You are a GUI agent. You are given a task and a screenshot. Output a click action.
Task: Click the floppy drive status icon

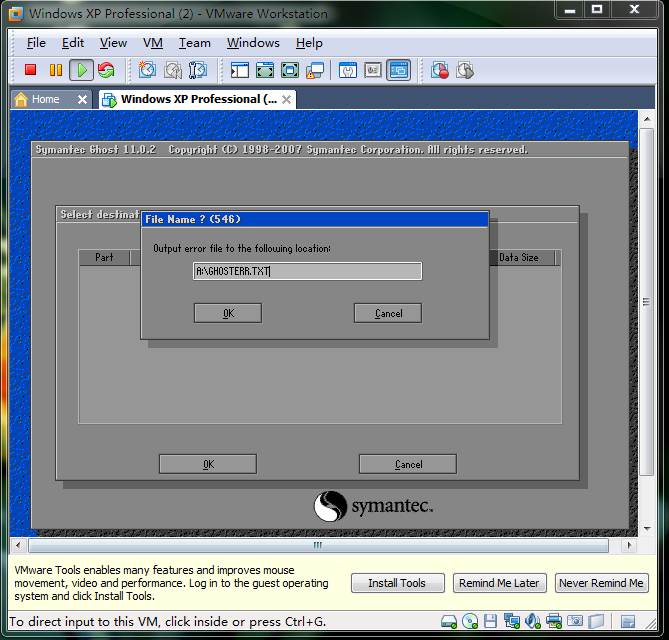(x=491, y=622)
